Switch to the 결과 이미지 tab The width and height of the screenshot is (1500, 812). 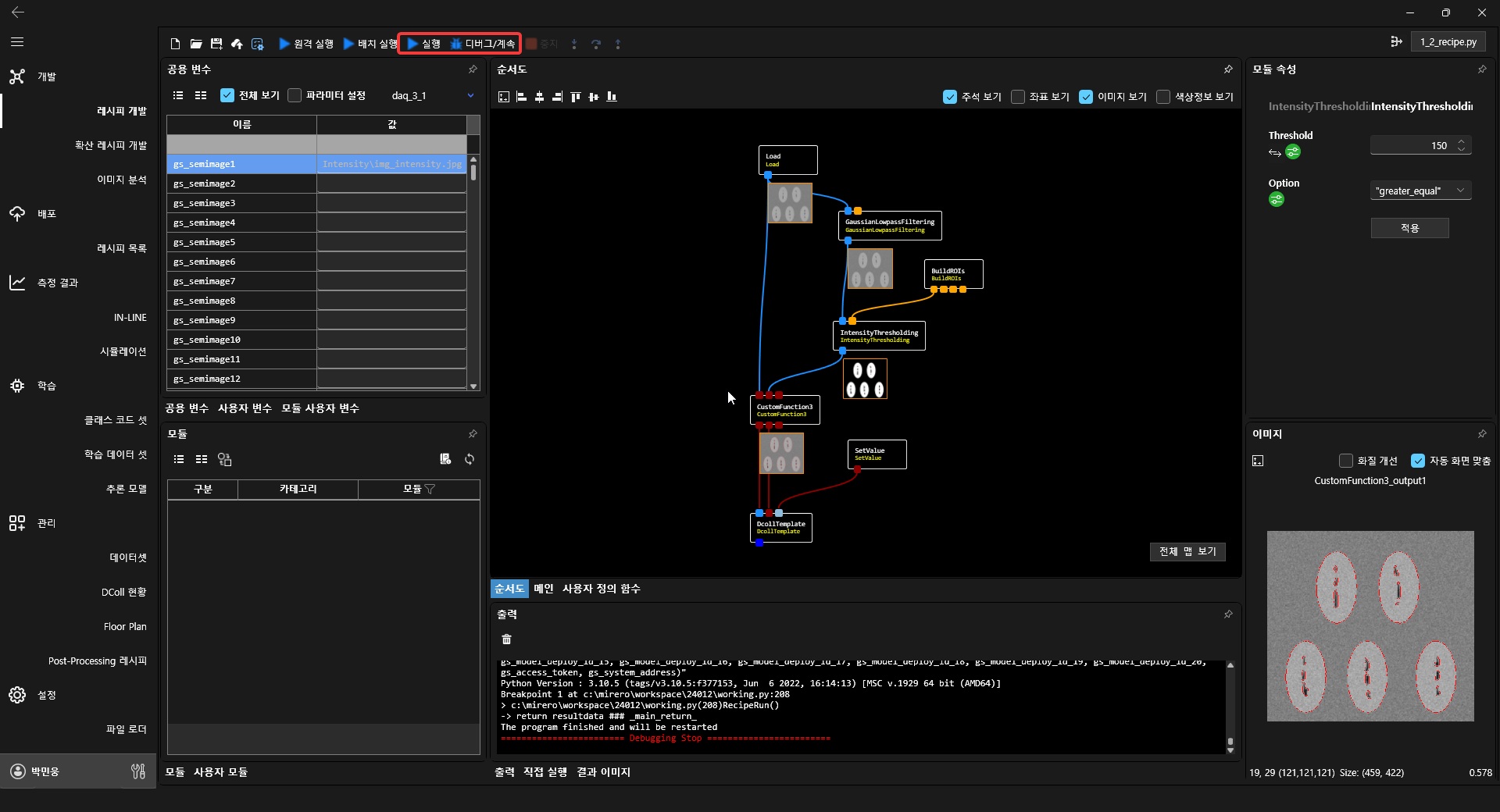click(603, 772)
